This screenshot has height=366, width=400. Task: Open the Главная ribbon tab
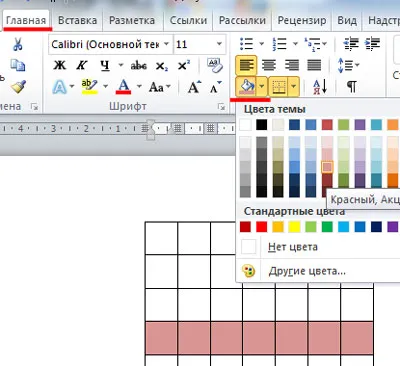click(26, 20)
